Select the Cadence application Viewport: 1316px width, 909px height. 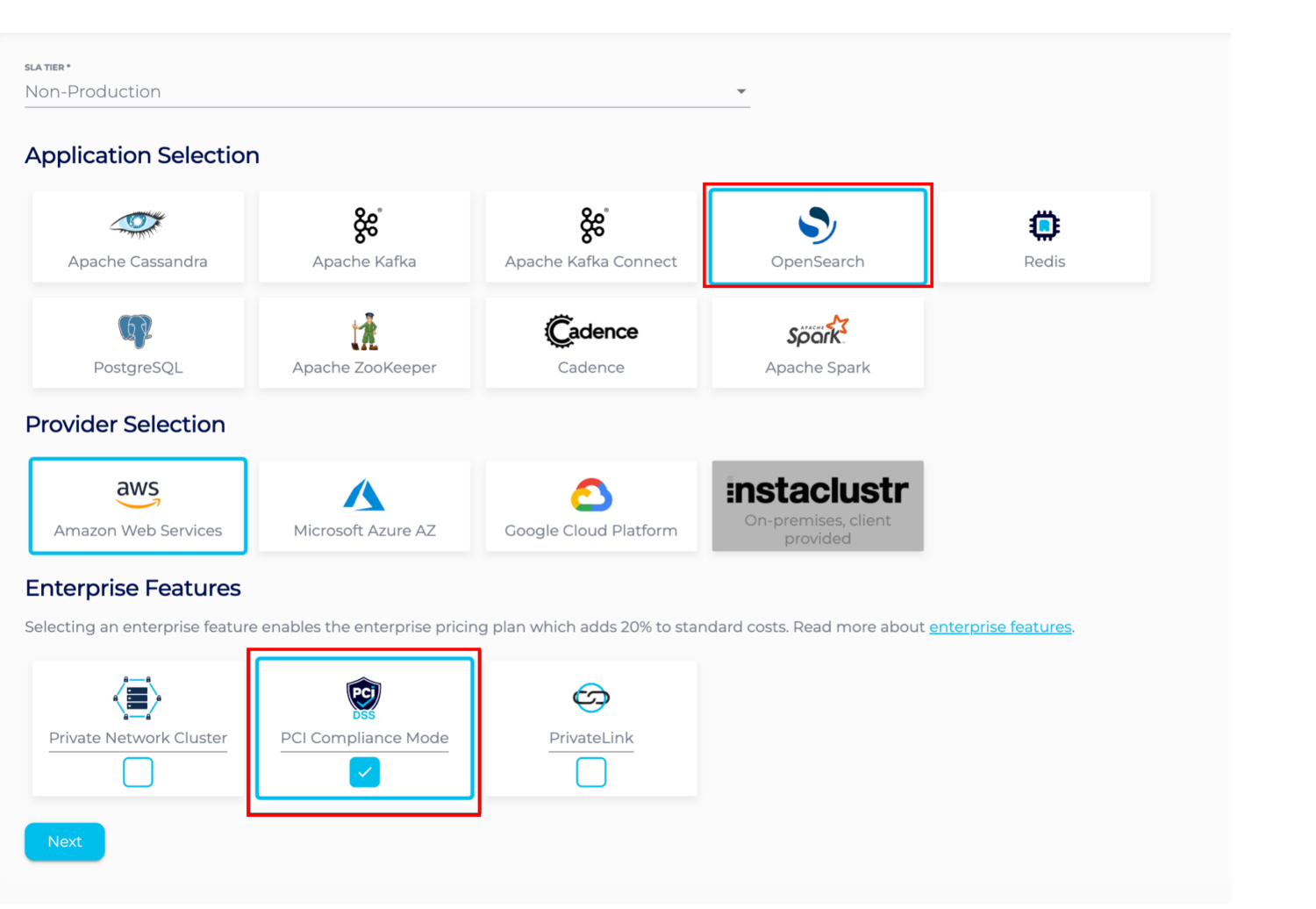590,342
